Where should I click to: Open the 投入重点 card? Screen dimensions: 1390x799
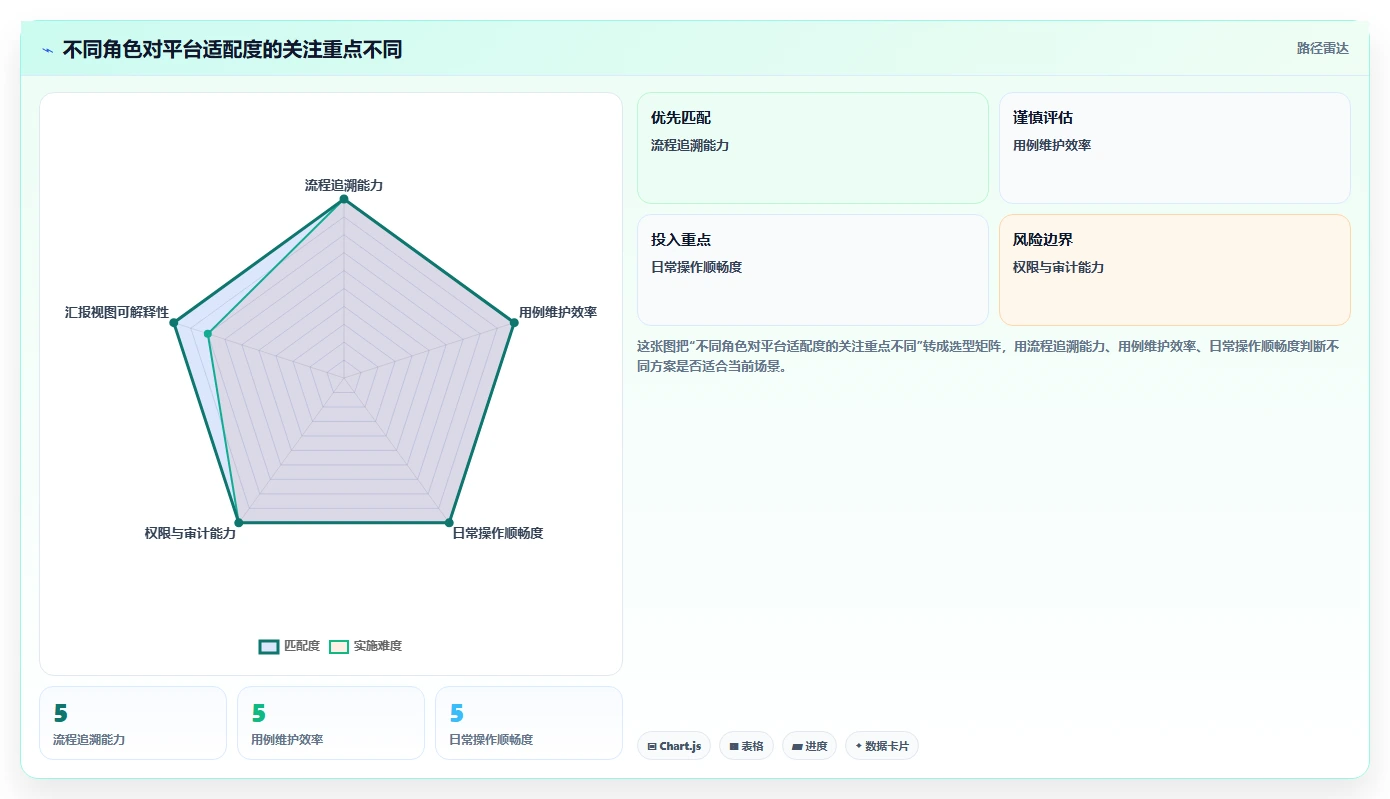(813, 270)
